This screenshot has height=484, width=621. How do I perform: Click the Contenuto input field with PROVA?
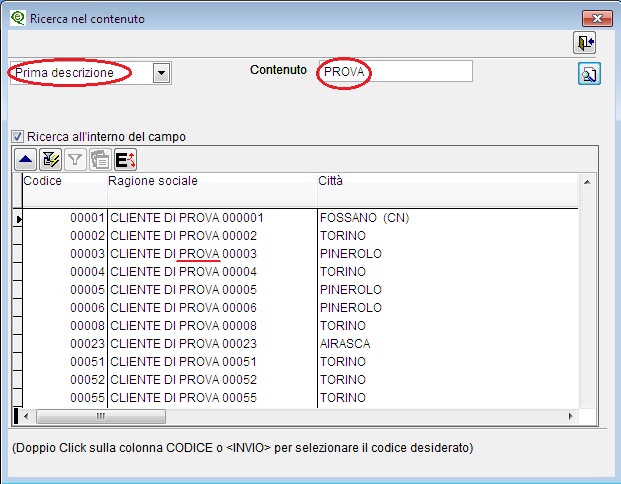(396, 71)
